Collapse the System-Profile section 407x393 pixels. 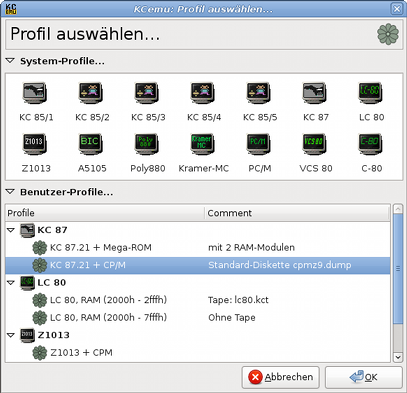[x=11, y=61]
